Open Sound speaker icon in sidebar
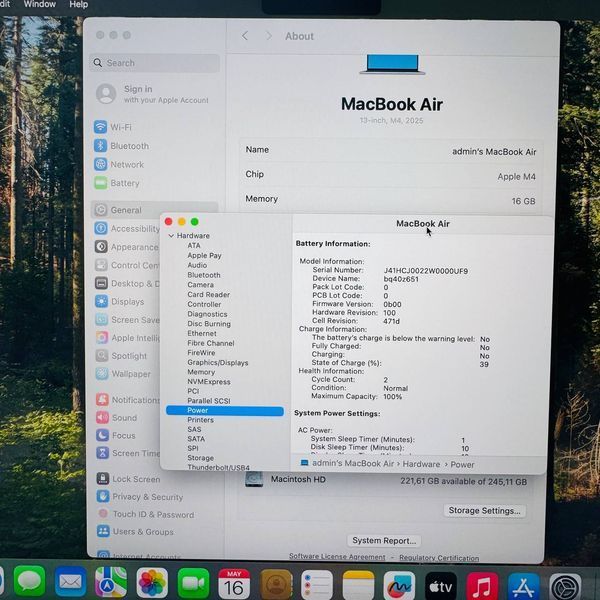600x600 pixels. coord(102,417)
